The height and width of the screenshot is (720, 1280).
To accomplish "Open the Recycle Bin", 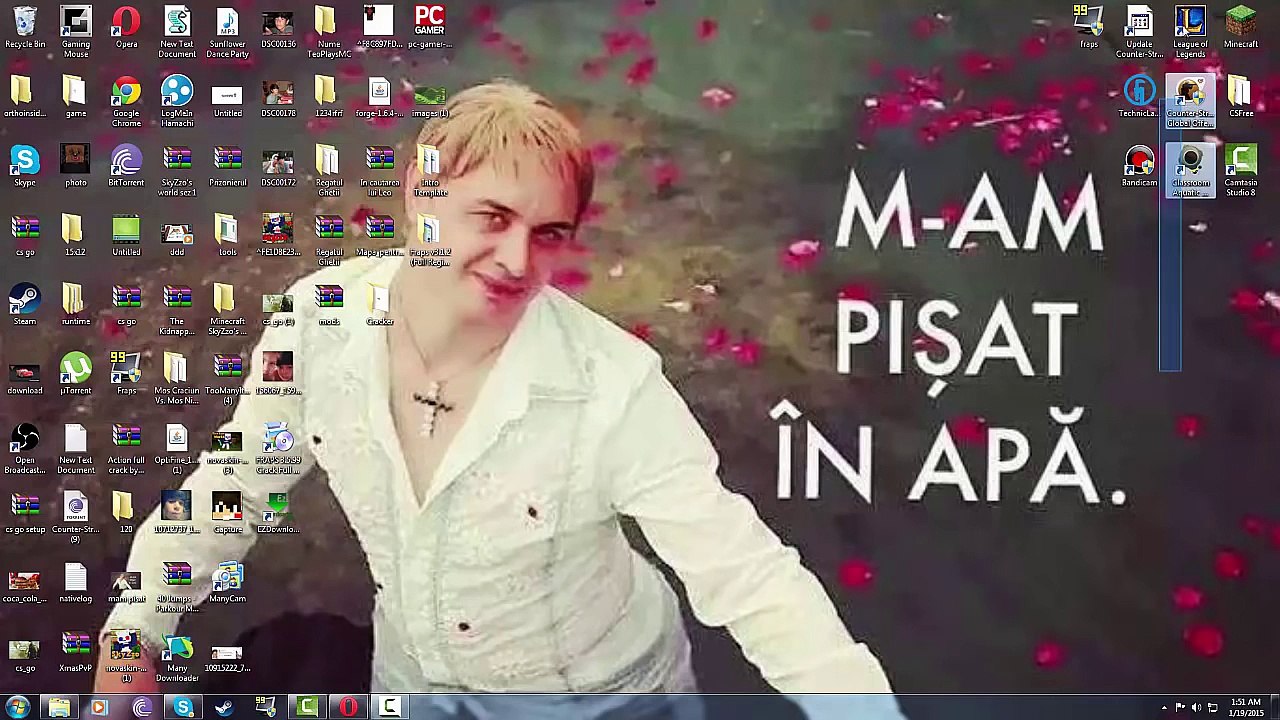I will coord(25,29).
